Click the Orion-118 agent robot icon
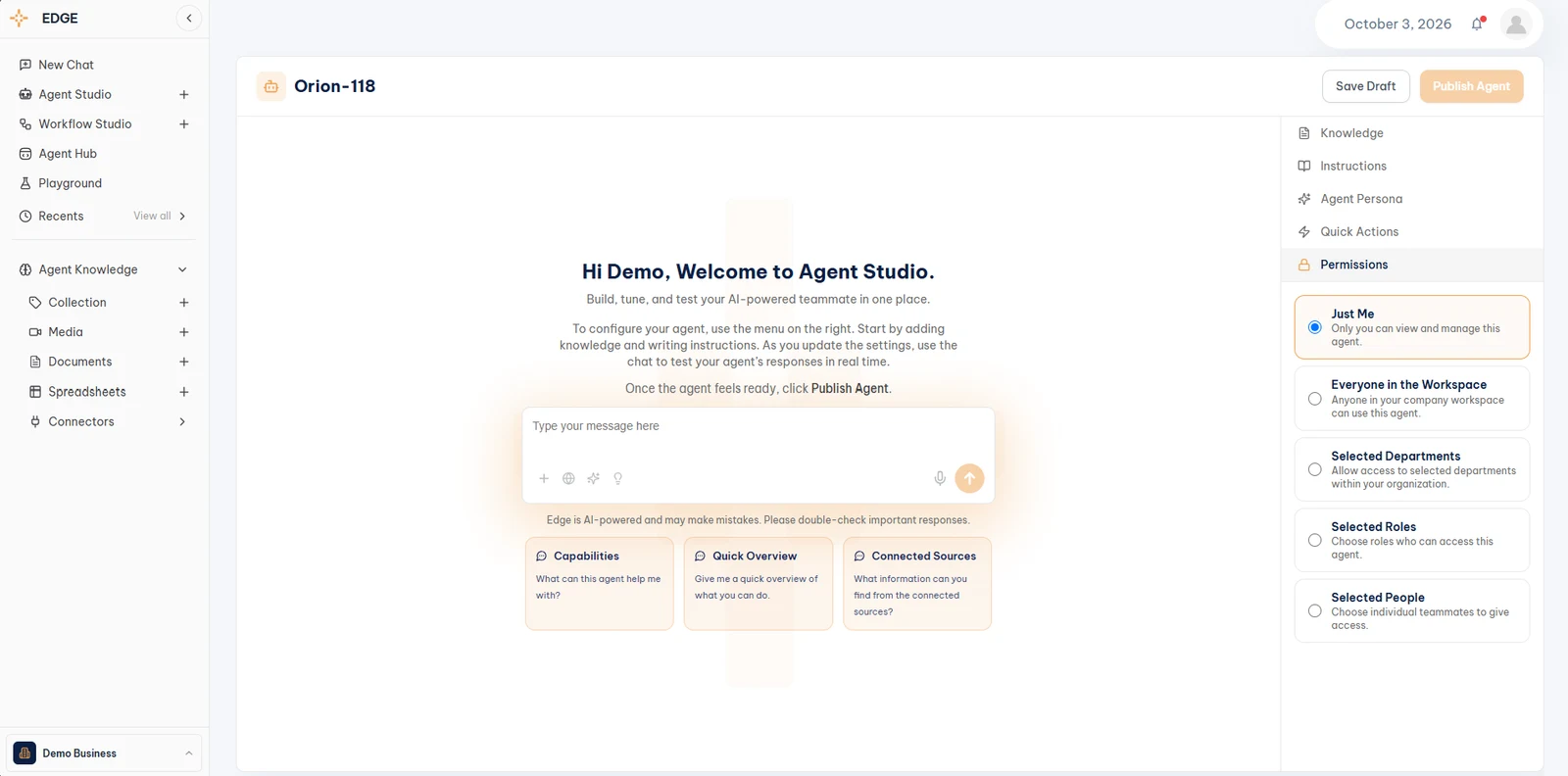The width and height of the screenshot is (1568, 776). pyautogui.click(x=271, y=86)
